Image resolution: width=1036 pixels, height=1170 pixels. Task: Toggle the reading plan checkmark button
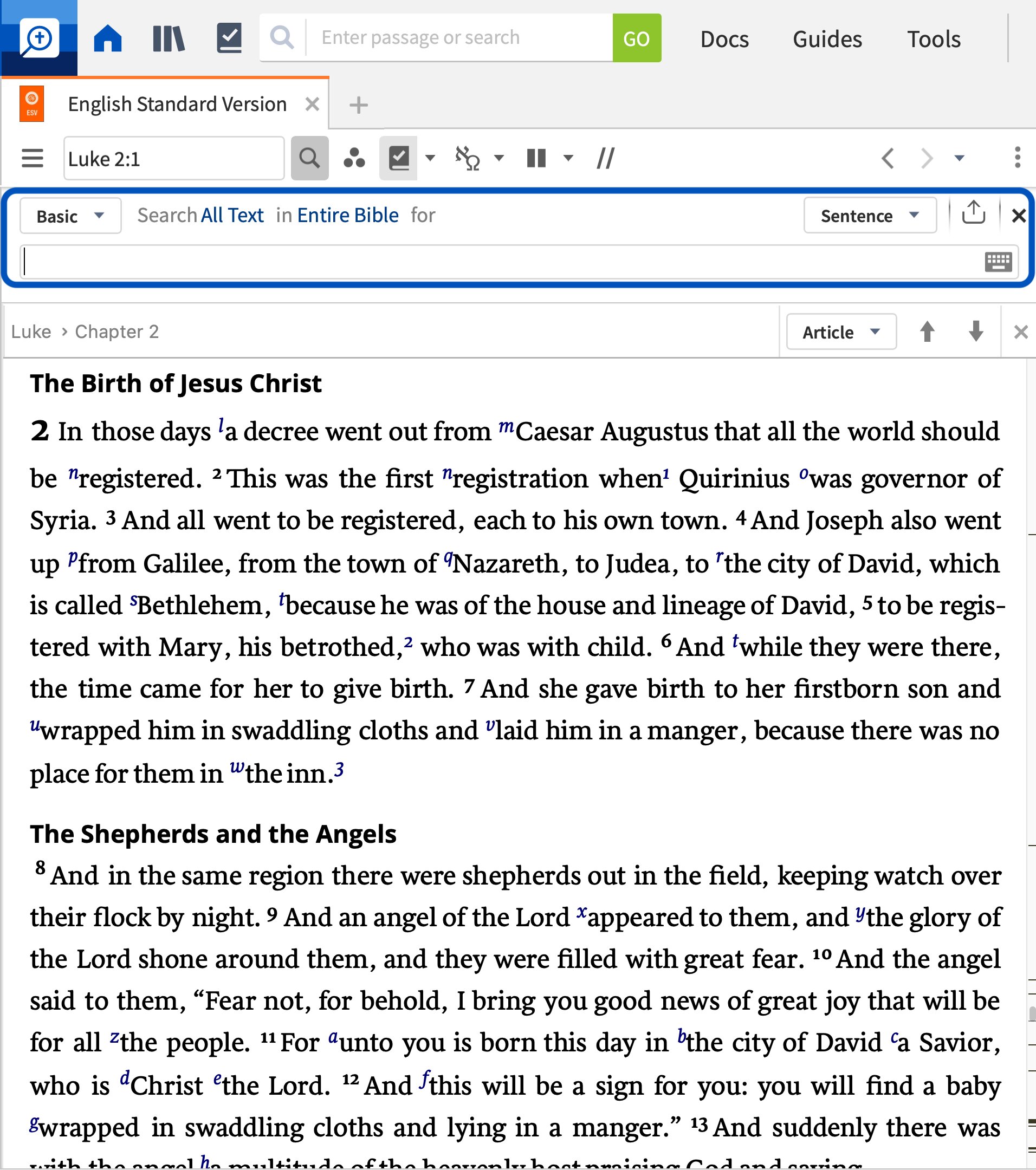399,158
